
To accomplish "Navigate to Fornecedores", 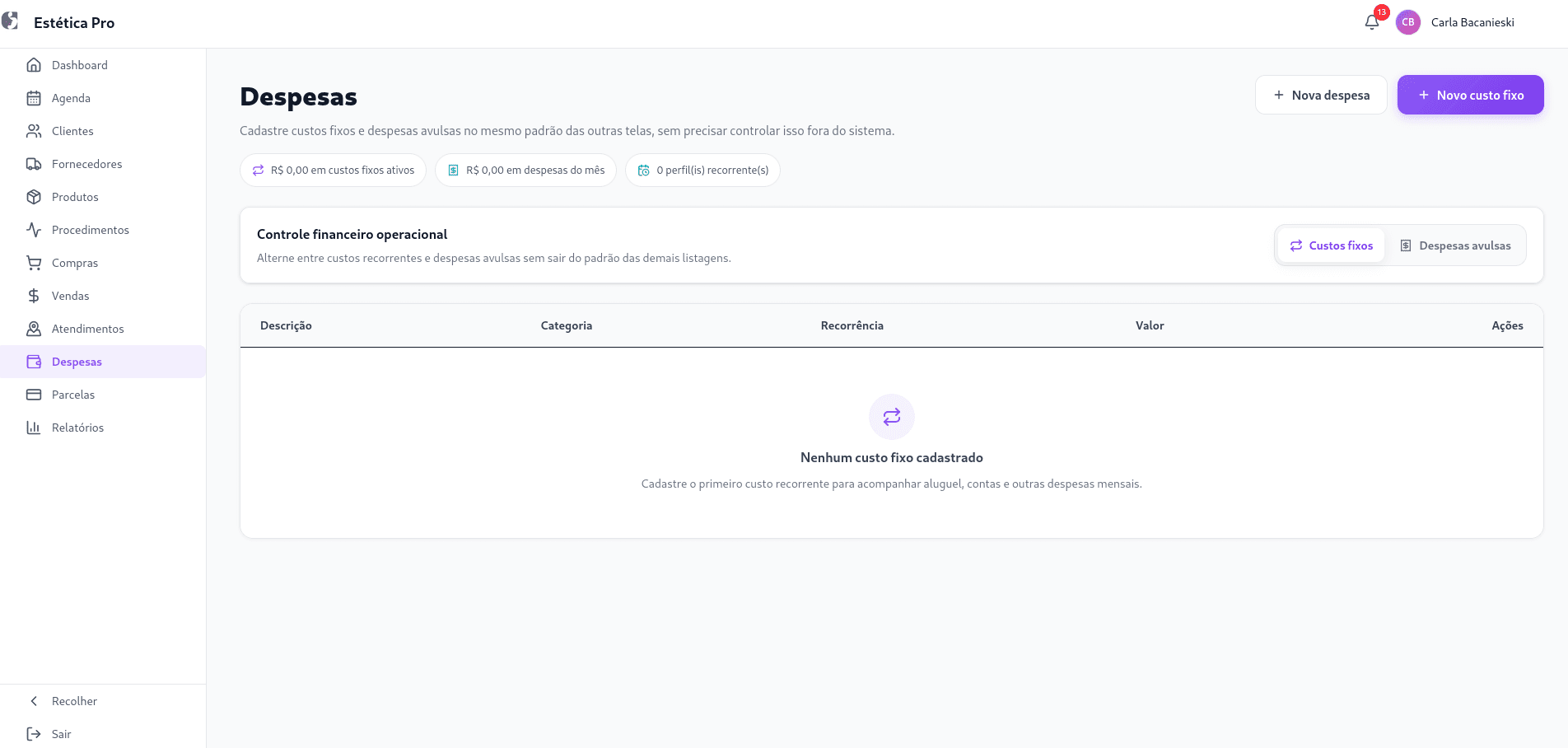I will click(x=103, y=164).
